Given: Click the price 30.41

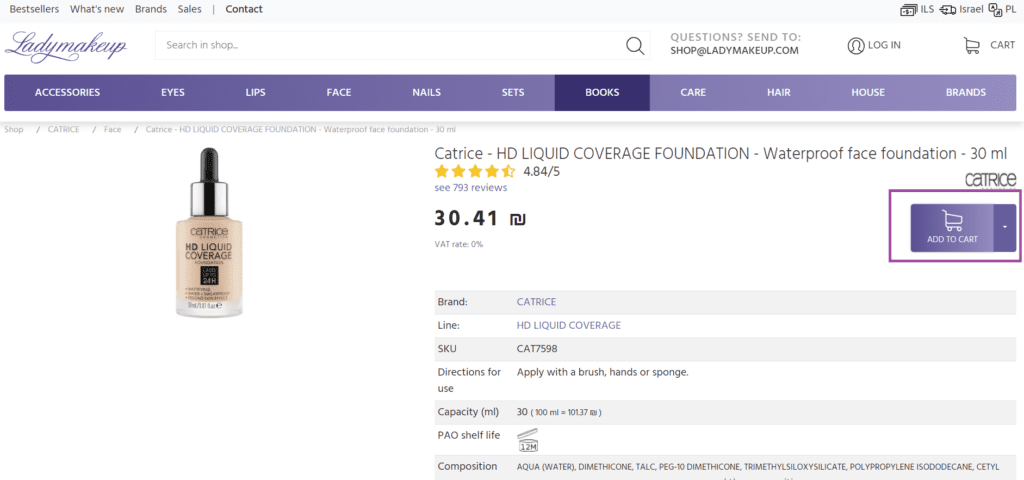Looking at the screenshot, I should click(466, 218).
